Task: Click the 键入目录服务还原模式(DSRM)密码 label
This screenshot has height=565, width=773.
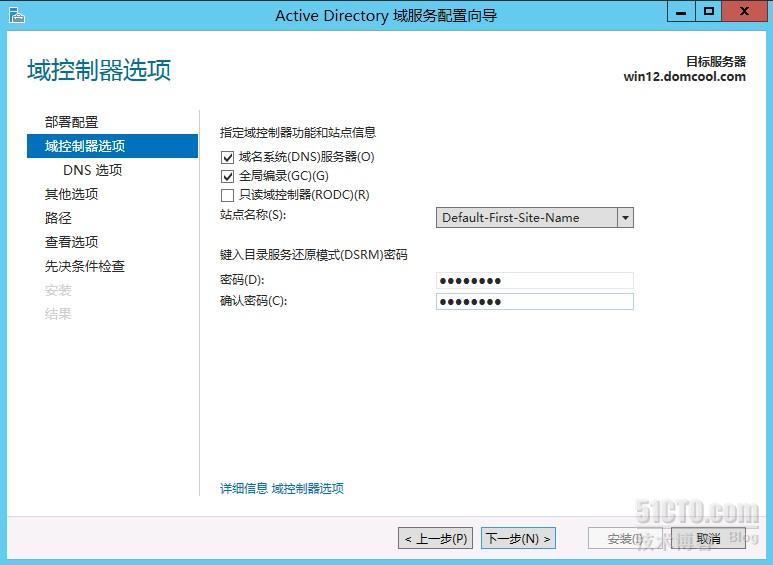Action: [x=314, y=255]
